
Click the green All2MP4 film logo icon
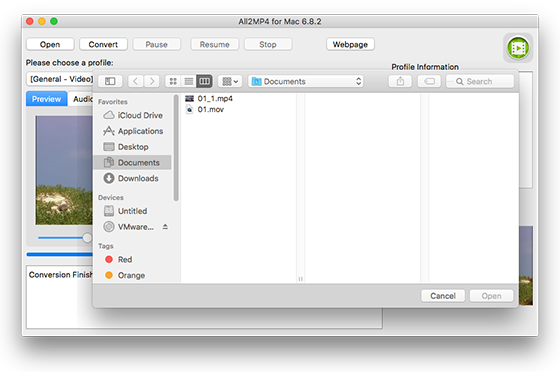518,48
